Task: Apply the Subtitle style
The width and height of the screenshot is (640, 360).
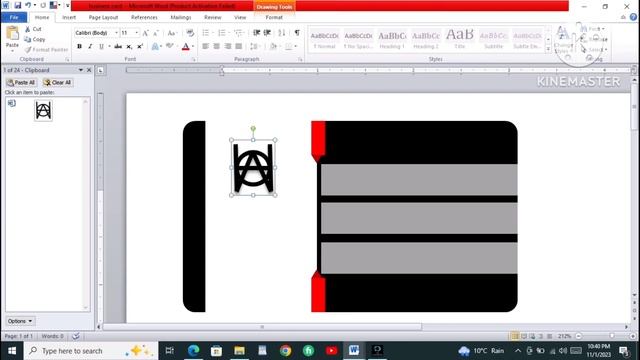Action: tap(493, 40)
